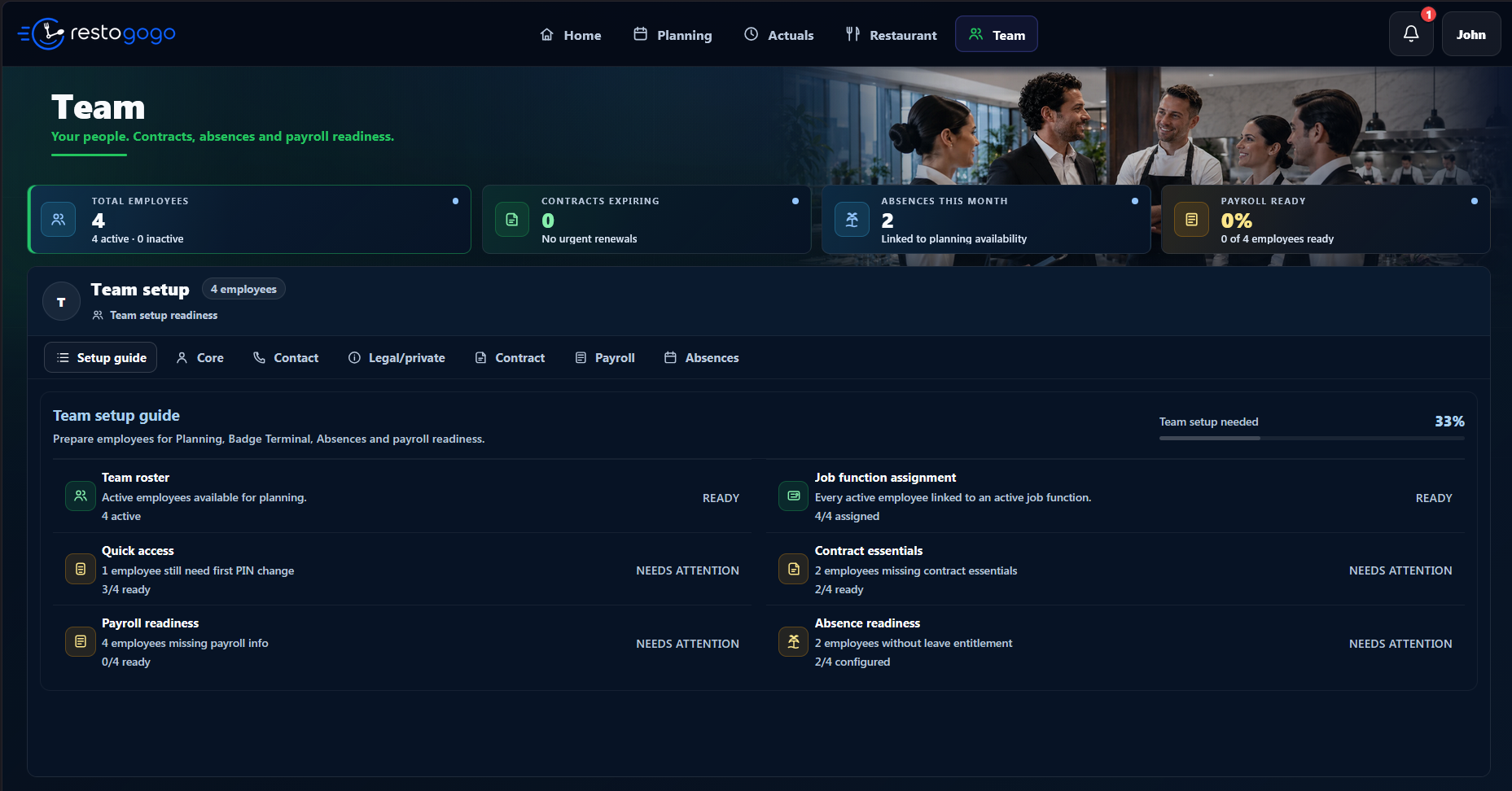Click the Absence readiness palm icon
Image resolution: width=1512 pixels, height=791 pixels.
coord(794,641)
